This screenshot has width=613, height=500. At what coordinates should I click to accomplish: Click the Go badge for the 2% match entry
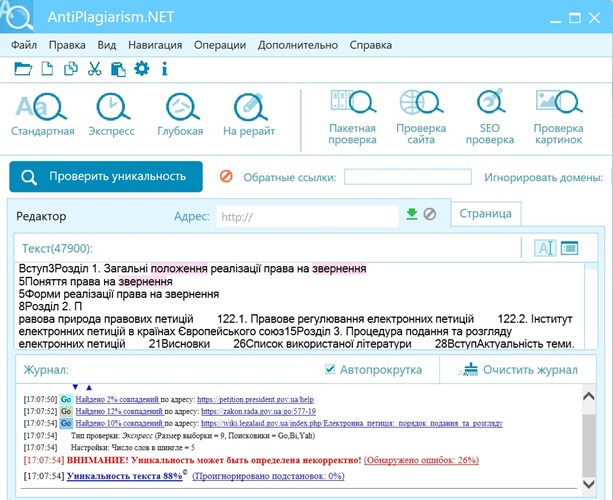click(66, 400)
